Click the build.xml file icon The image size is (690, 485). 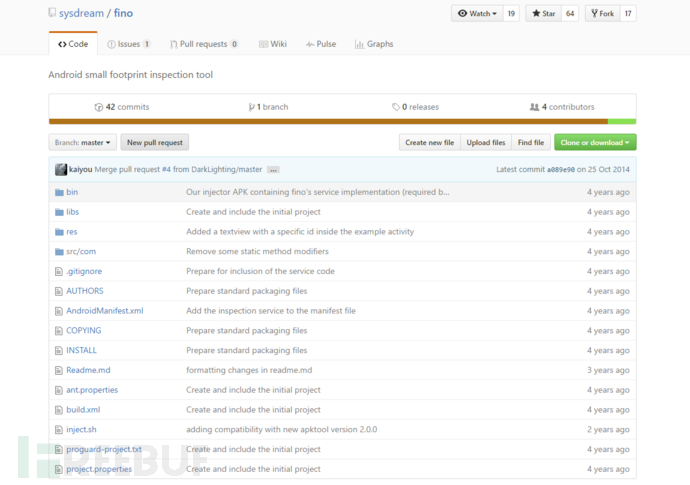(59, 410)
